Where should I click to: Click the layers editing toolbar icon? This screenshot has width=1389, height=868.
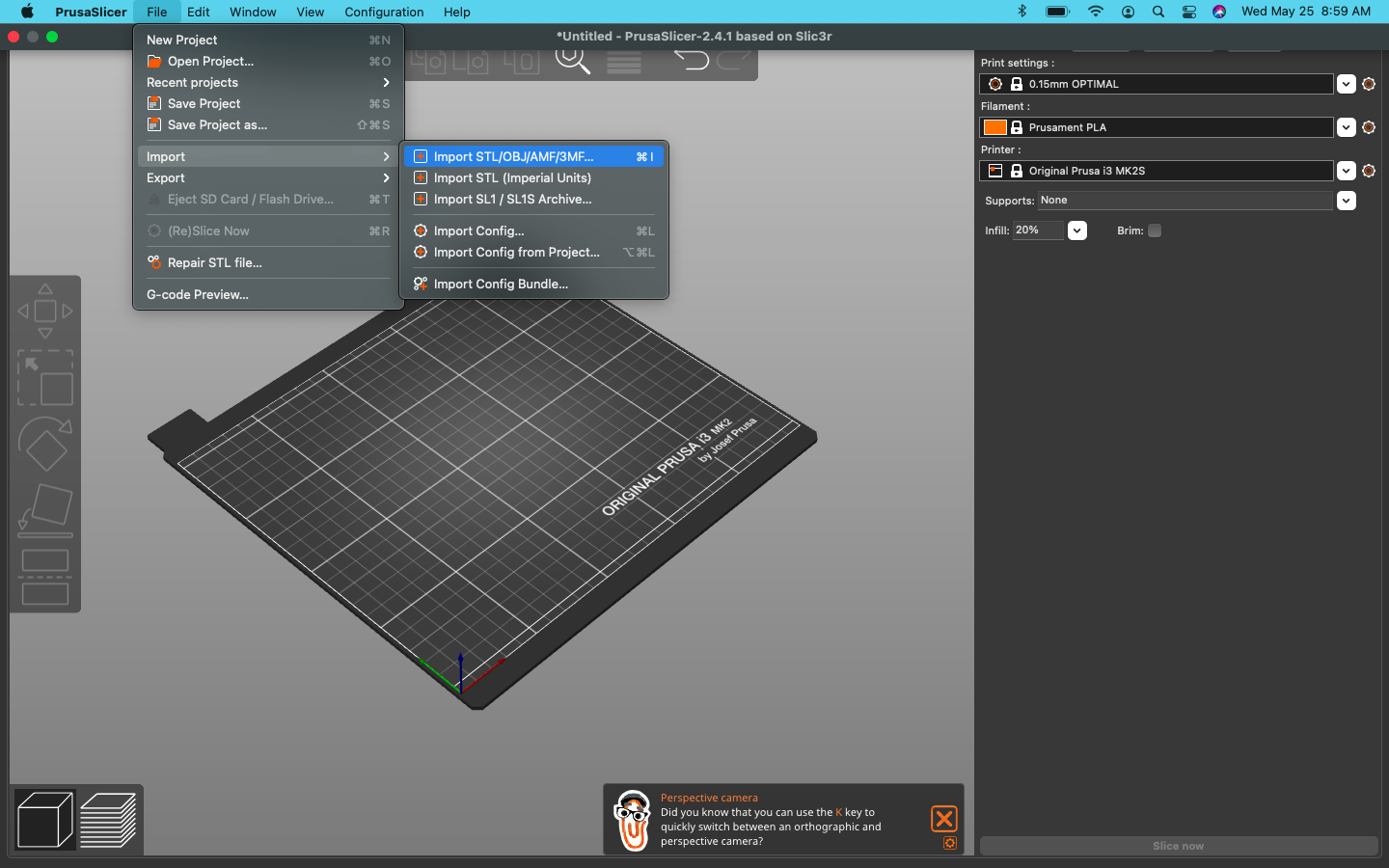coord(624,62)
